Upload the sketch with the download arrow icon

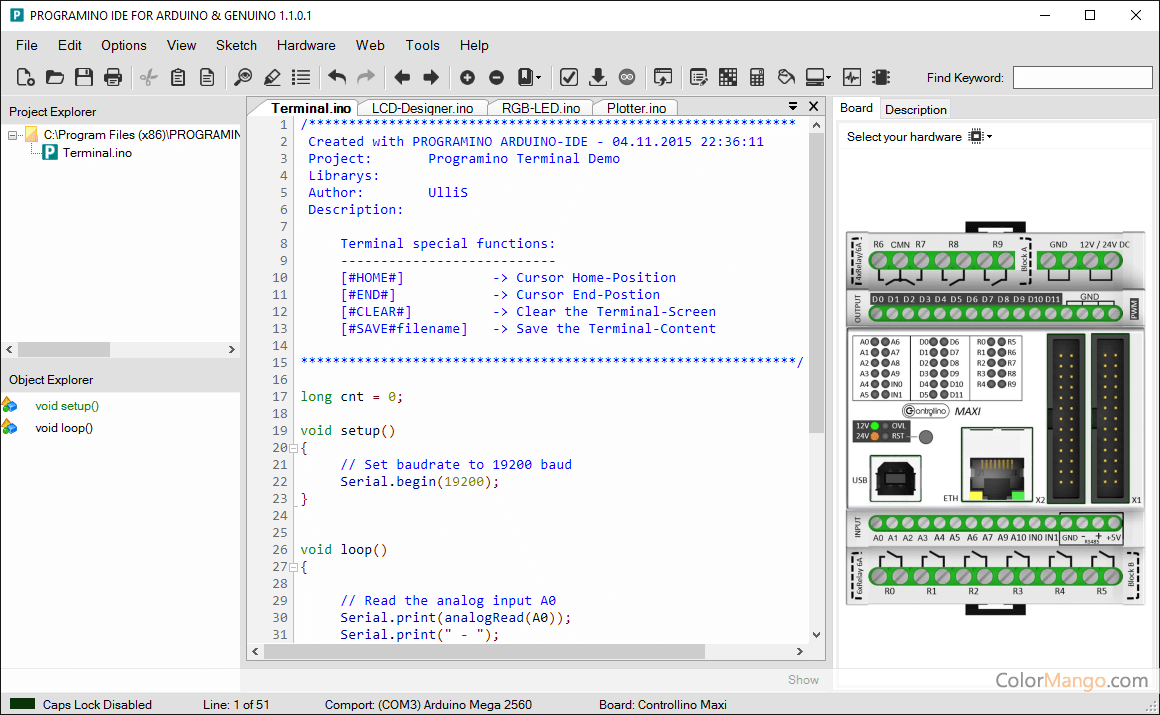(x=598, y=77)
